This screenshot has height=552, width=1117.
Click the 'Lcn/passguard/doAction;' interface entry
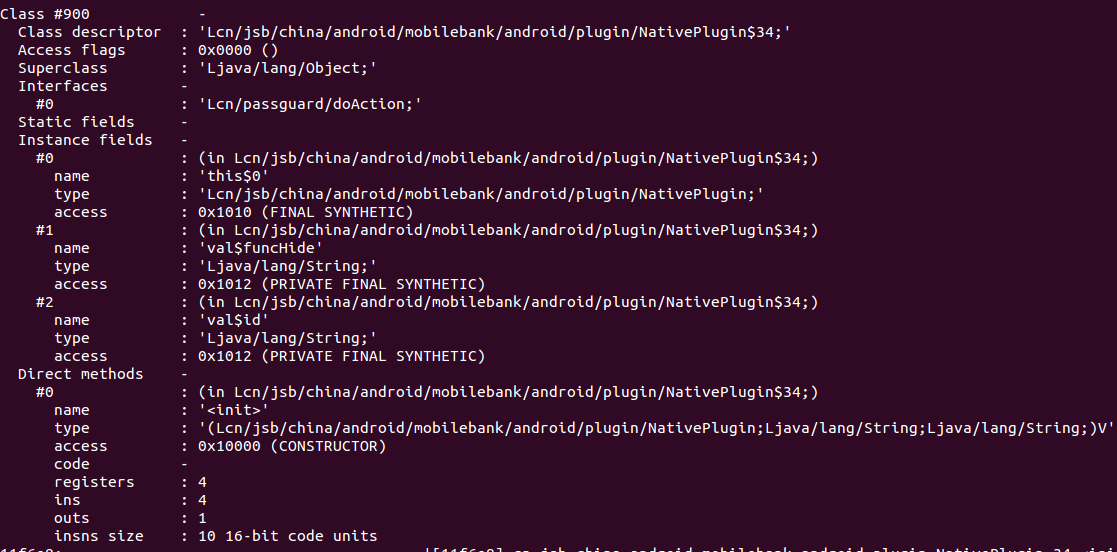(x=311, y=104)
